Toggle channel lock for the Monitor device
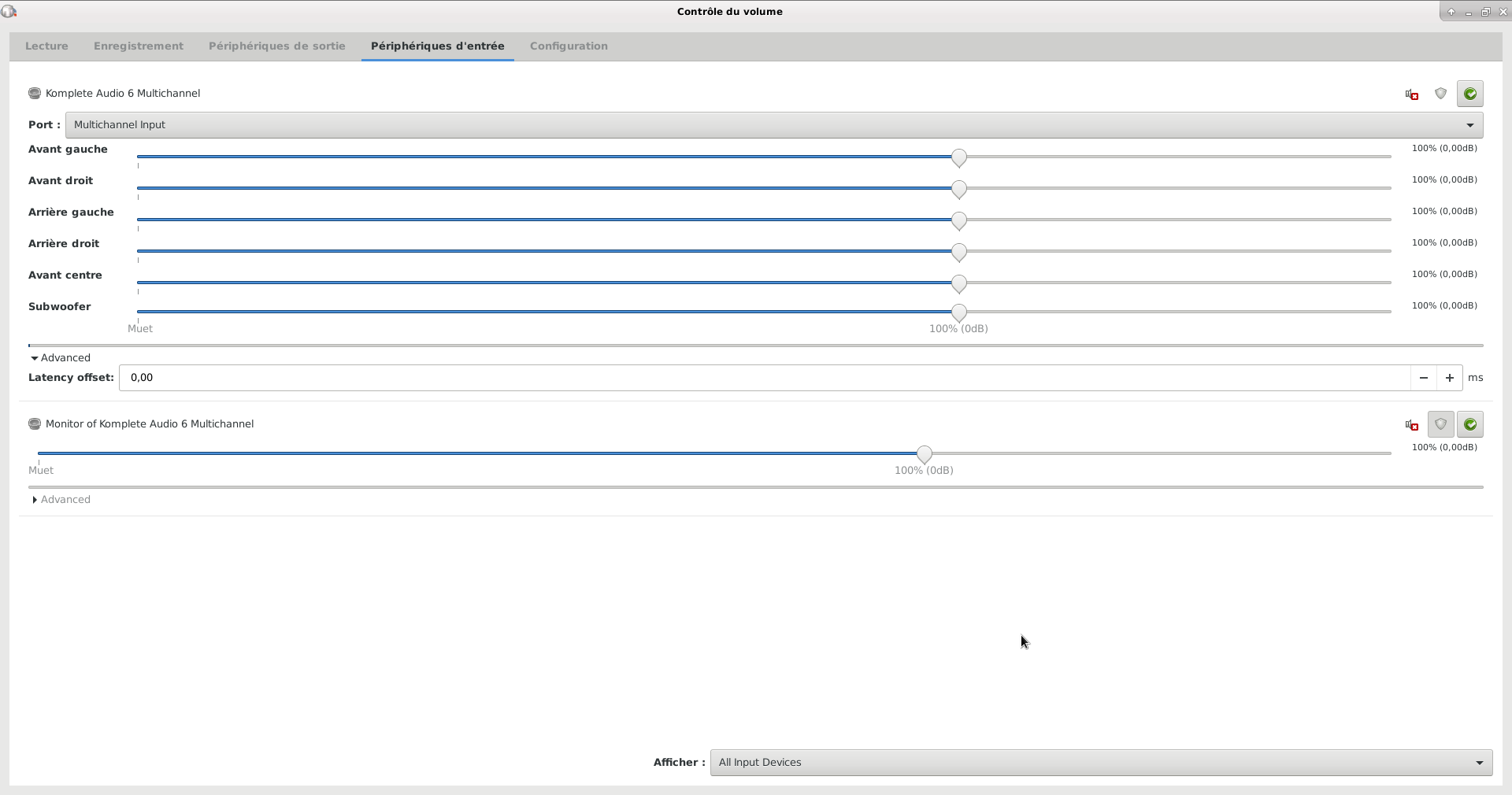The height and width of the screenshot is (795, 1512). (x=1441, y=424)
